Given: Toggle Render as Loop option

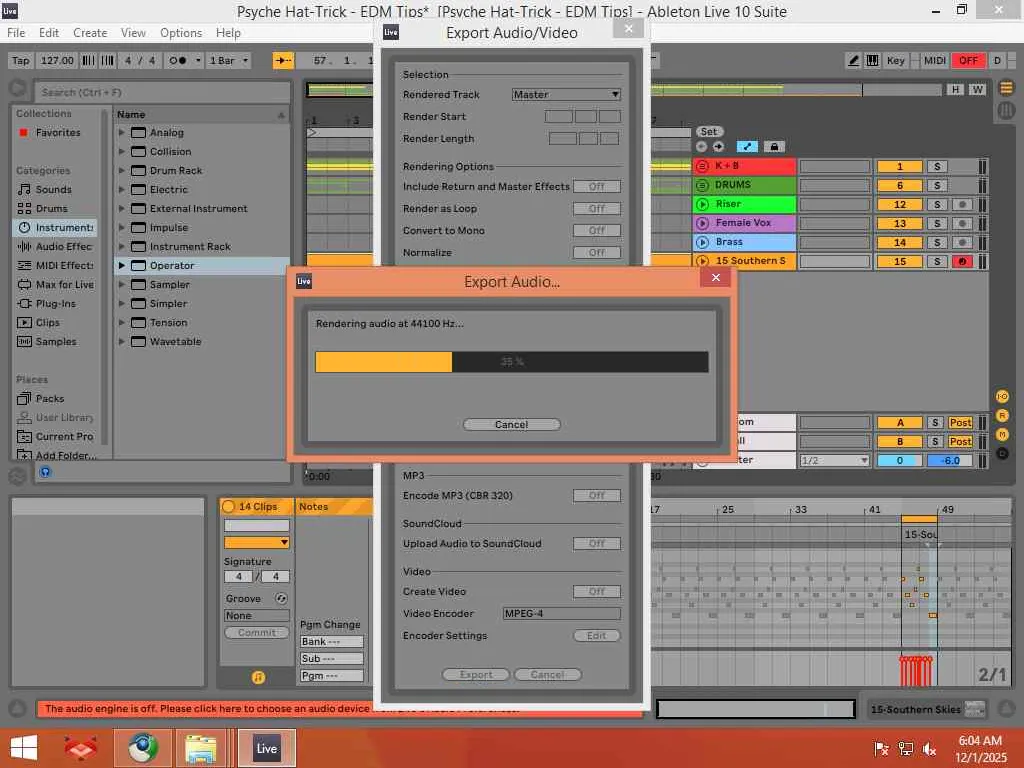Looking at the screenshot, I should 596,209.
